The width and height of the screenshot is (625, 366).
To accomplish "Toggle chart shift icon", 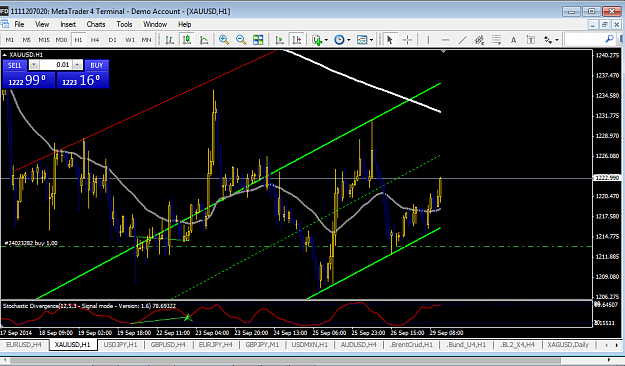I will coord(297,40).
